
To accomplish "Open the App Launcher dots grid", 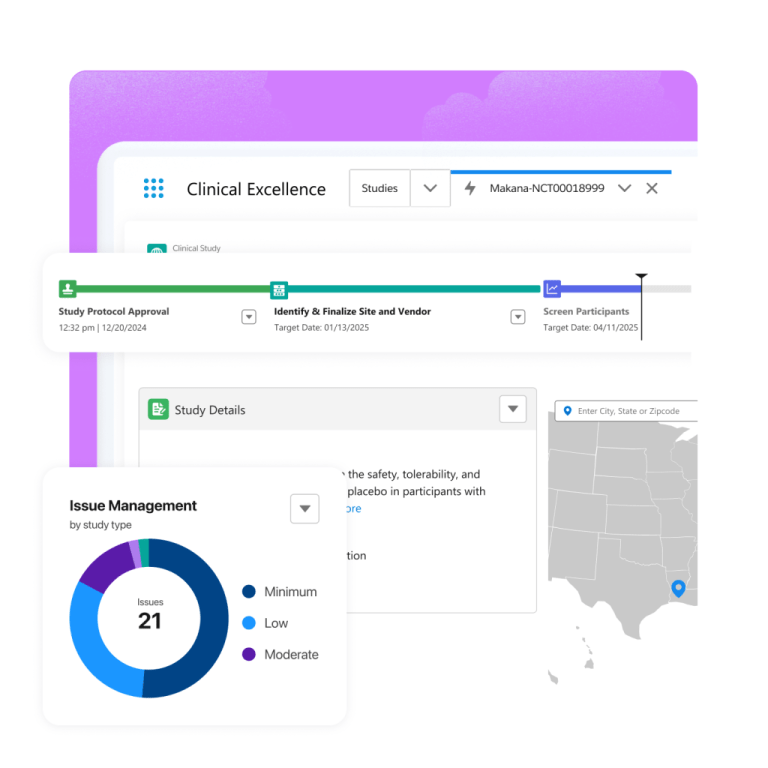I will coord(153,188).
